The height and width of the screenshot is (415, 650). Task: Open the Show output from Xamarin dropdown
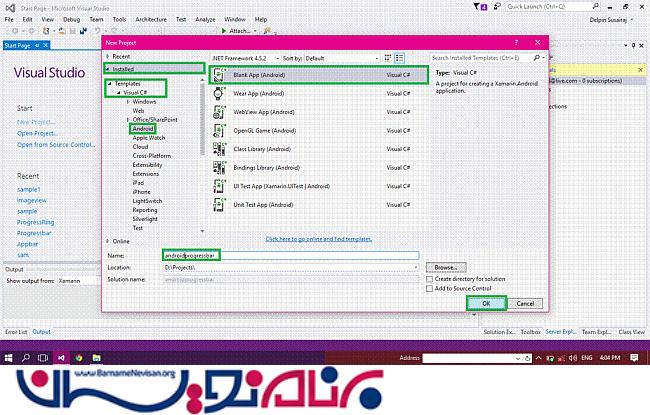pos(78,281)
